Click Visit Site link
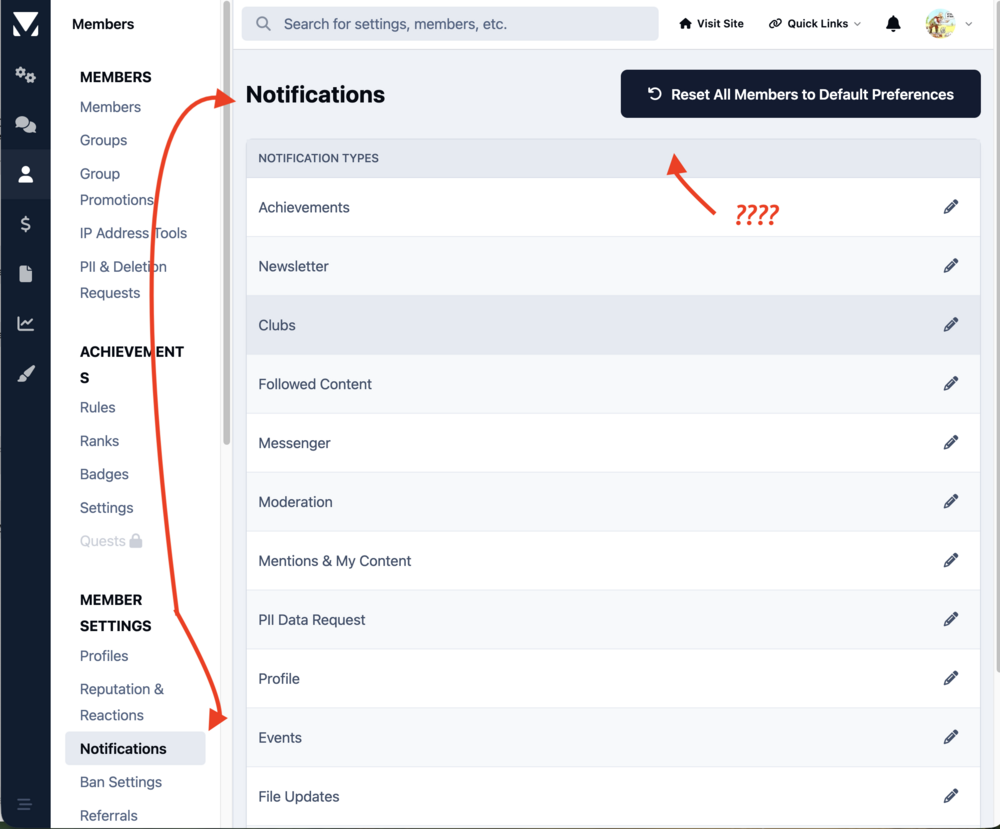 pos(711,24)
